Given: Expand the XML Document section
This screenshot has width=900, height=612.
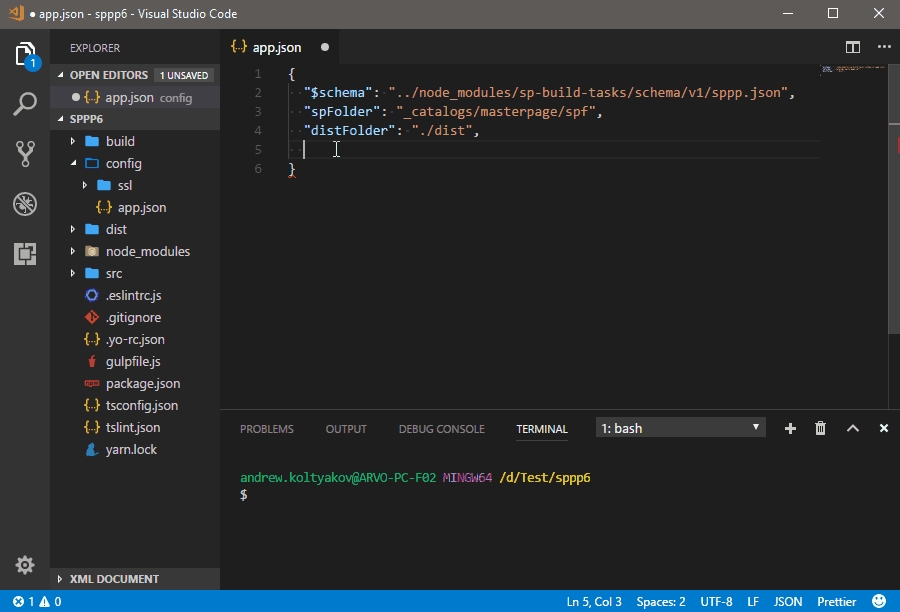Looking at the screenshot, I should point(113,579).
